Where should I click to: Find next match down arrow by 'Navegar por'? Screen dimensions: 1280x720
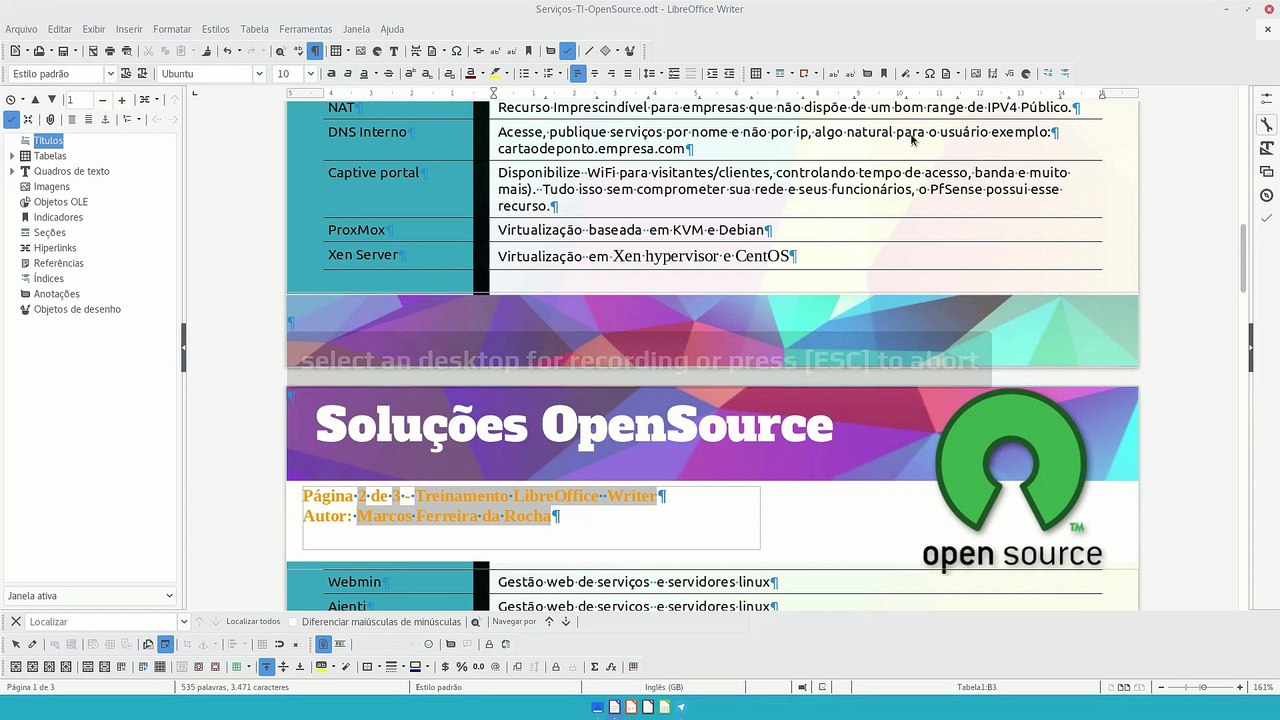(566, 622)
